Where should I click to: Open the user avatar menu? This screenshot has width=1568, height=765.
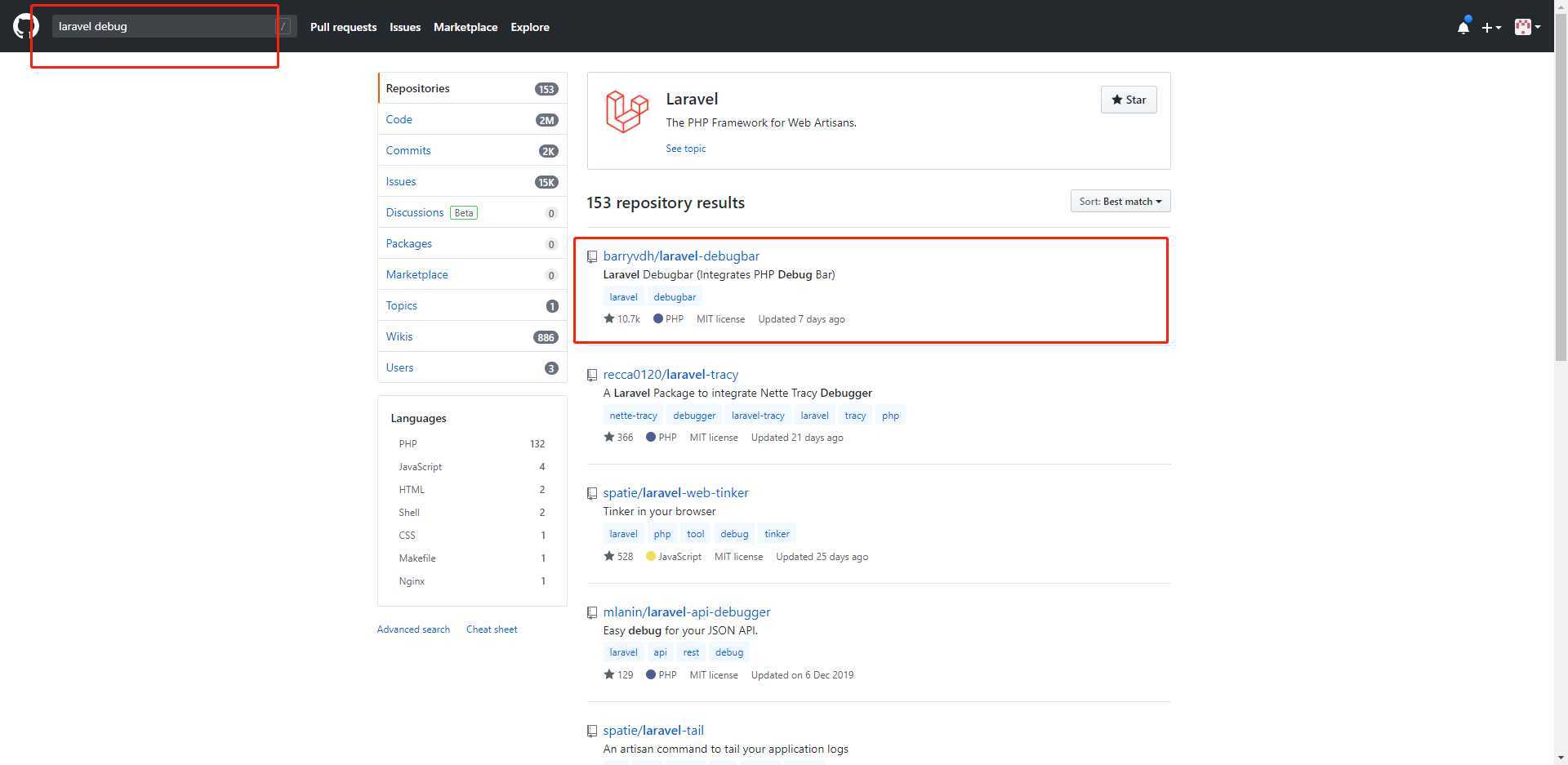pos(1527,27)
